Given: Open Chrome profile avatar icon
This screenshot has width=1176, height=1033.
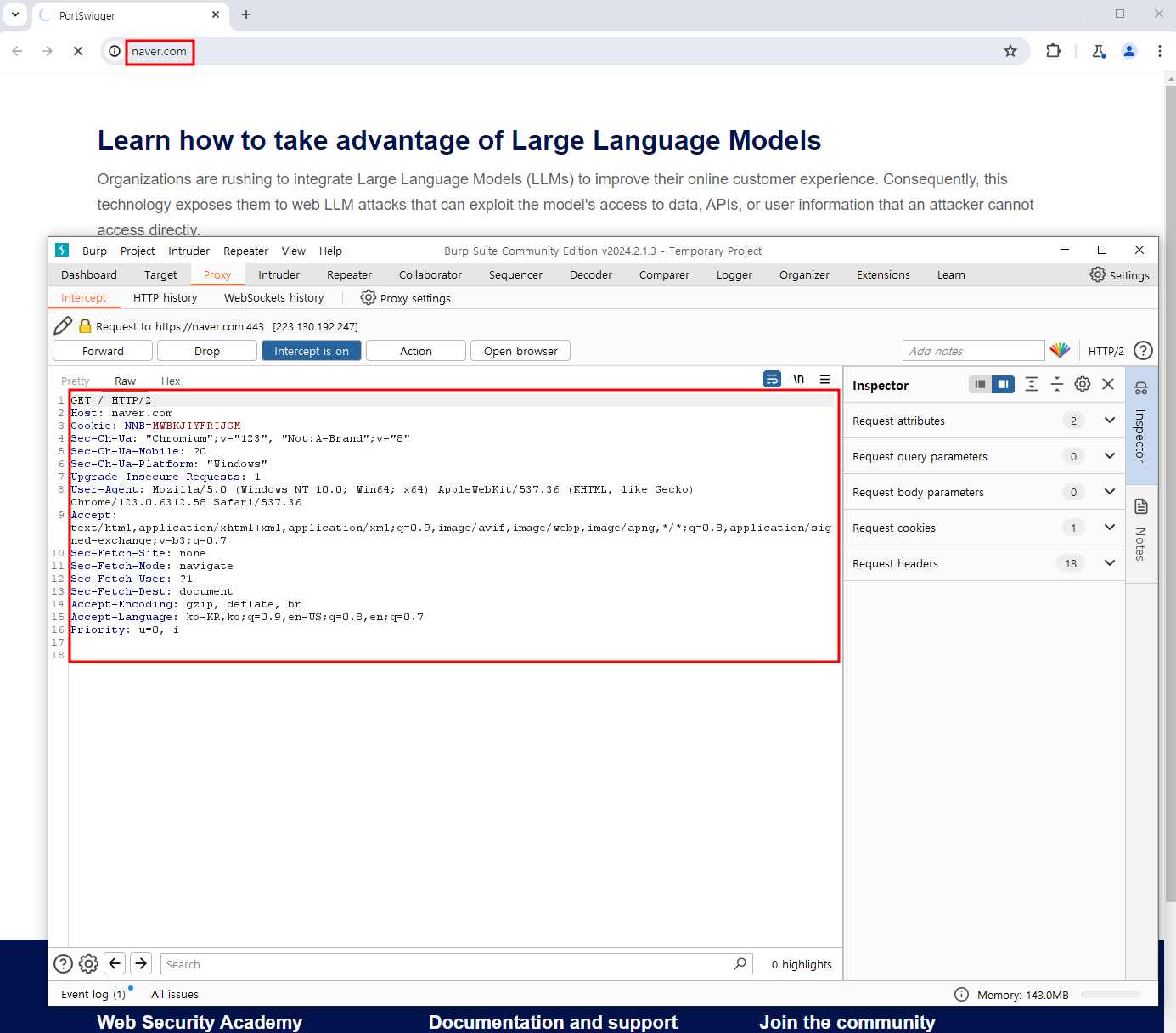Looking at the screenshot, I should (1129, 51).
